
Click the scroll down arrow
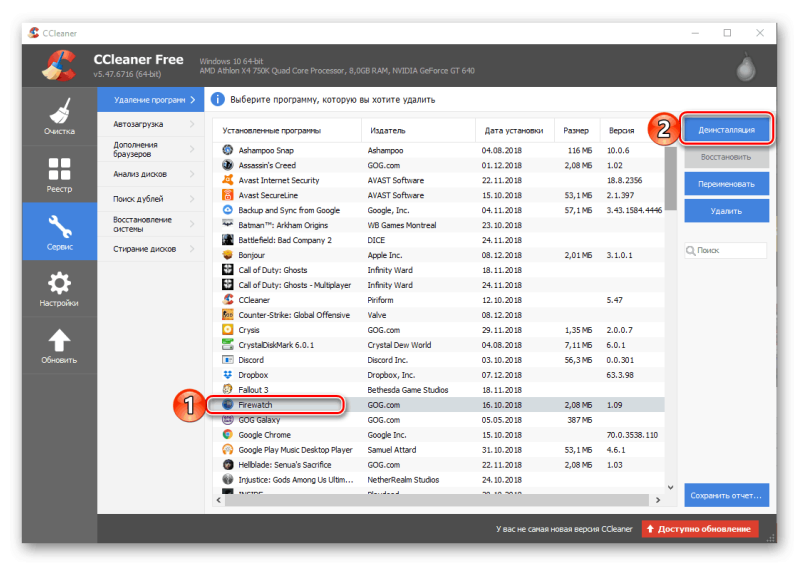pos(670,487)
